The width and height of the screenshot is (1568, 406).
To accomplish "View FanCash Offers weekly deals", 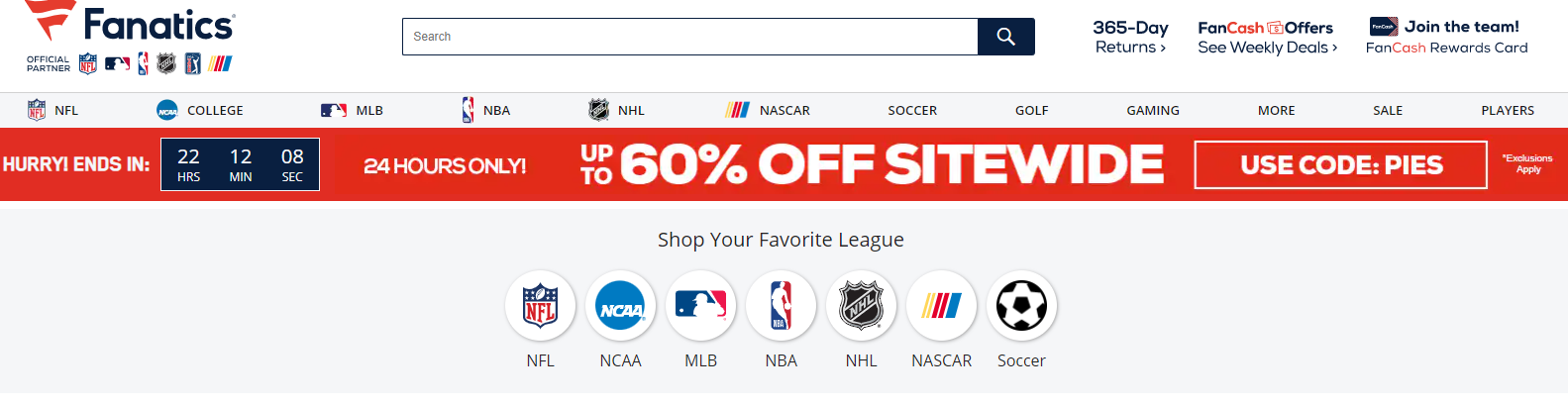I will 1267,37.
